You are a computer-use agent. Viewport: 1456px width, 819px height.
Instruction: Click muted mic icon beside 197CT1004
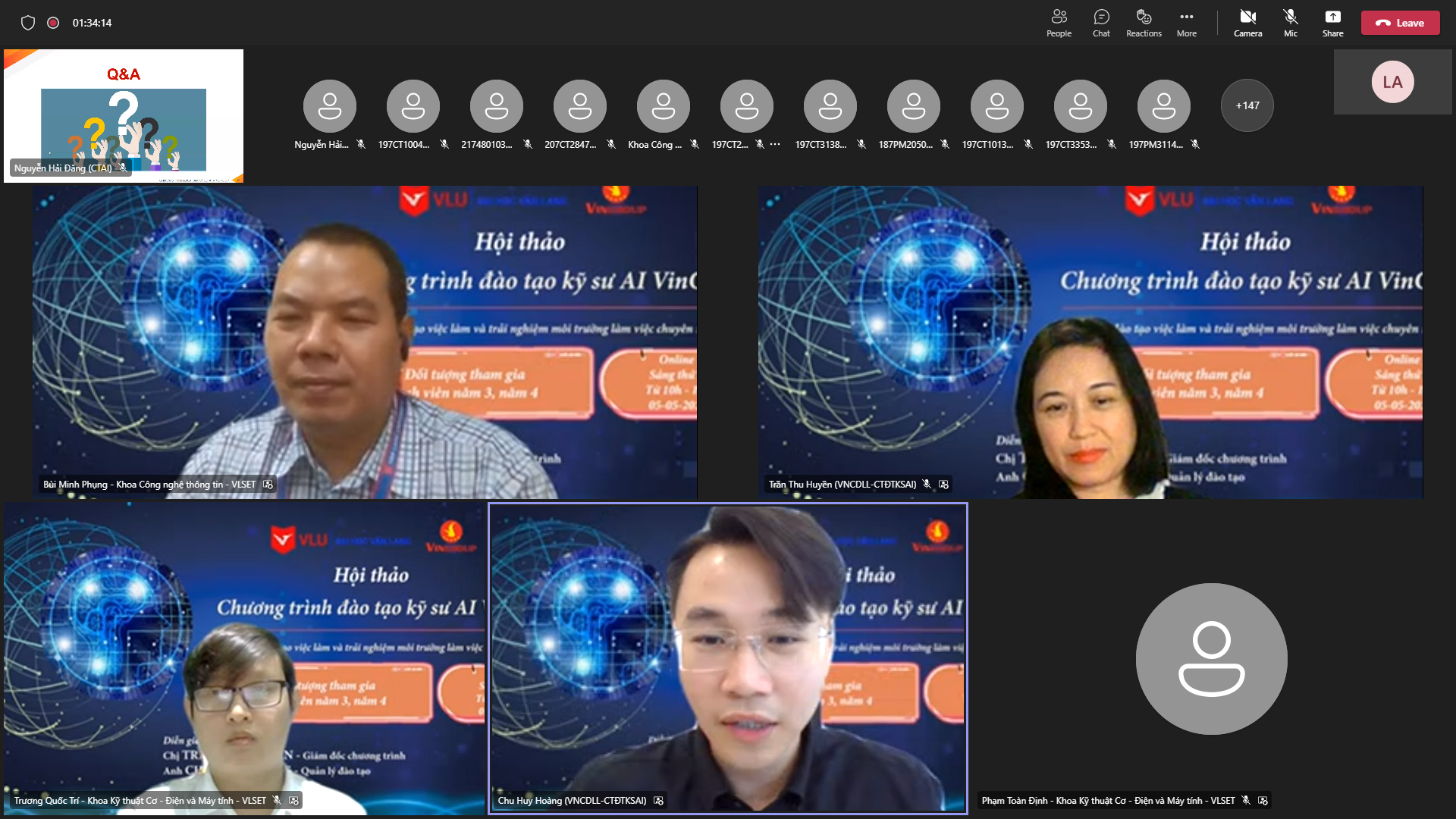[x=444, y=144]
